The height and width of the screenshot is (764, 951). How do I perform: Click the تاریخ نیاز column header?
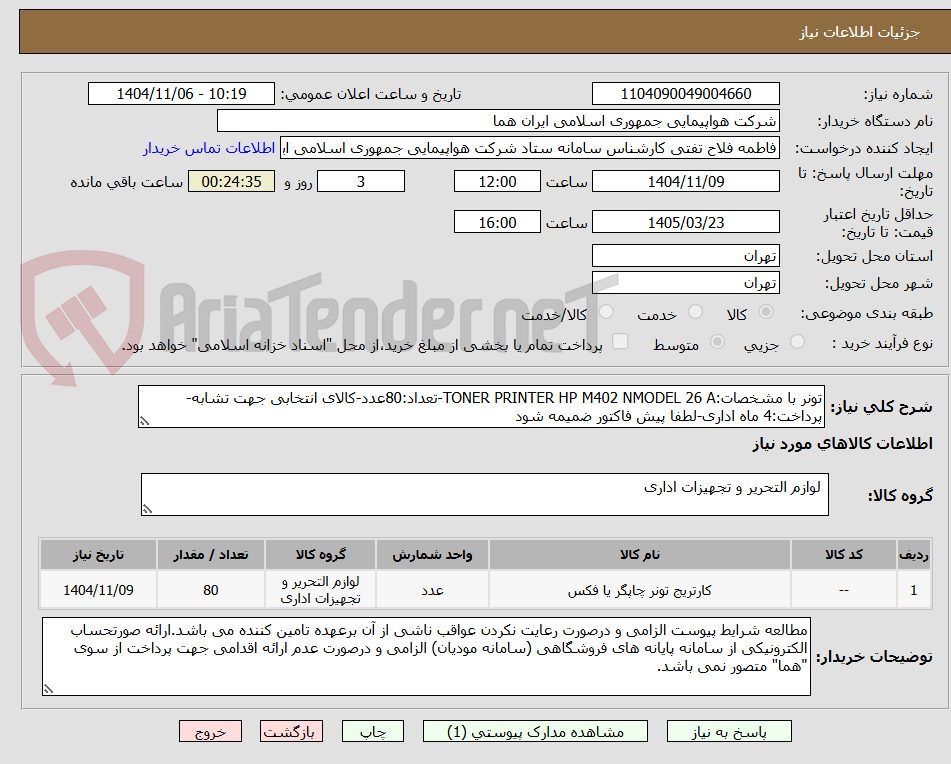[x=98, y=555]
